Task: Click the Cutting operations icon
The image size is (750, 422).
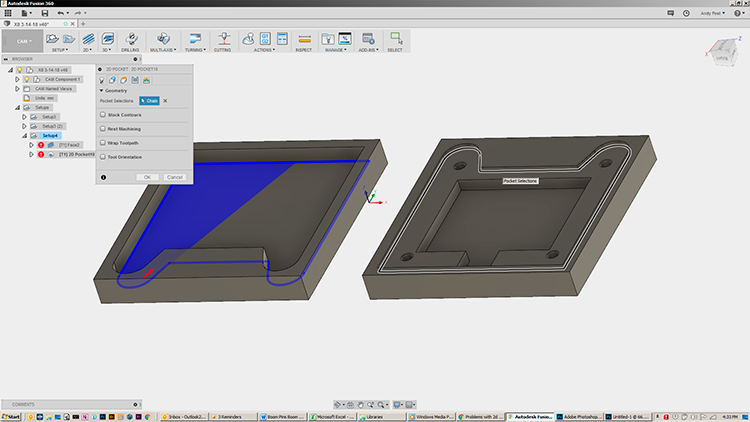Action: [223, 39]
